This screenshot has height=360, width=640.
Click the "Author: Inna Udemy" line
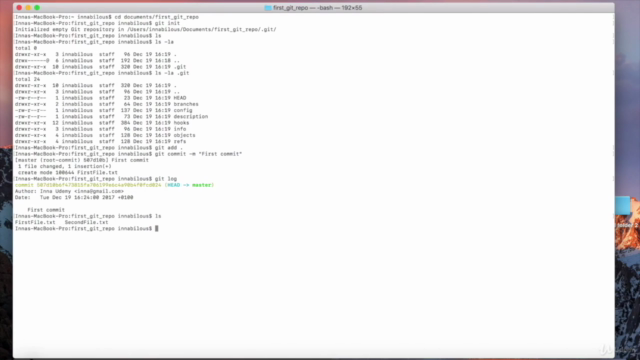coord(69,191)
